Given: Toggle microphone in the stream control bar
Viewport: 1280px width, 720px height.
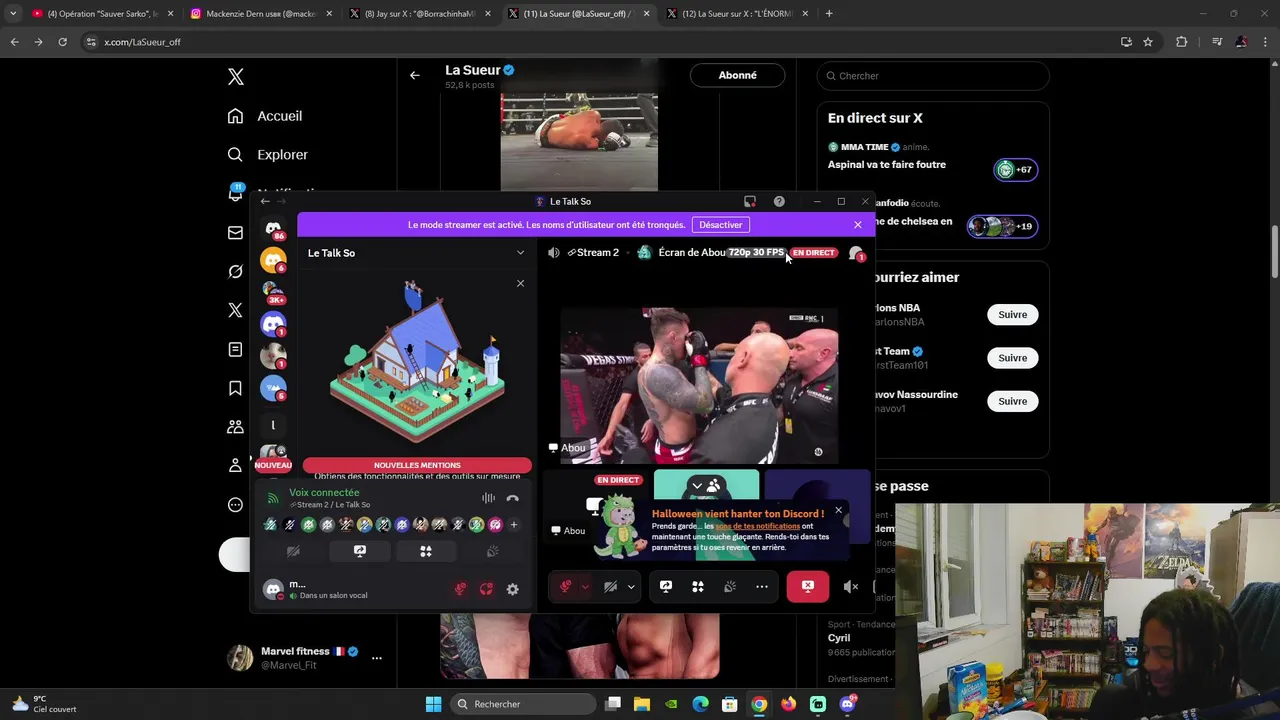Looking at the screenshot, I should pos(565,587).
